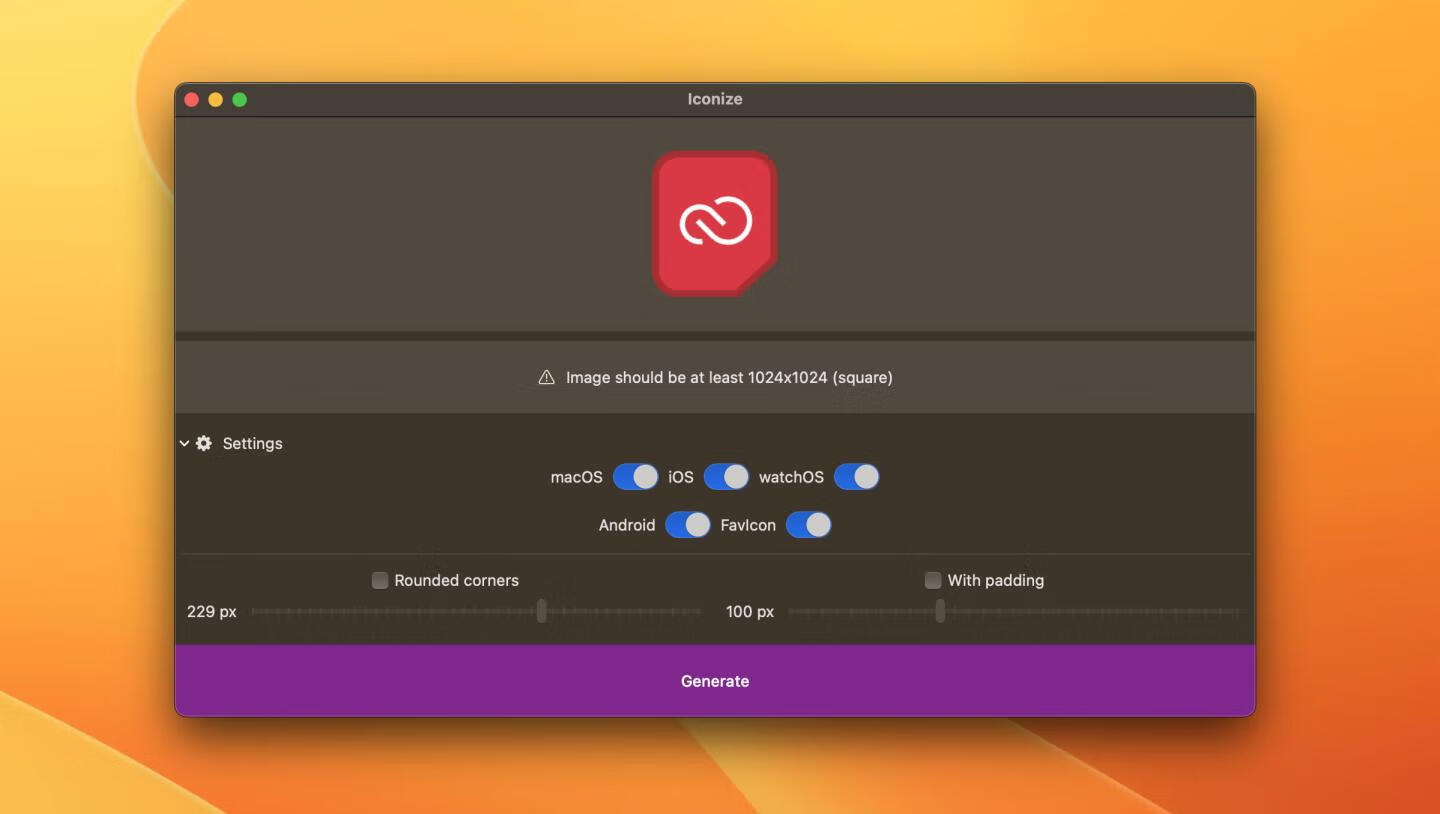Click the green zoom window button
This screenshot has width=1440, height=814.
pos(240,100)
